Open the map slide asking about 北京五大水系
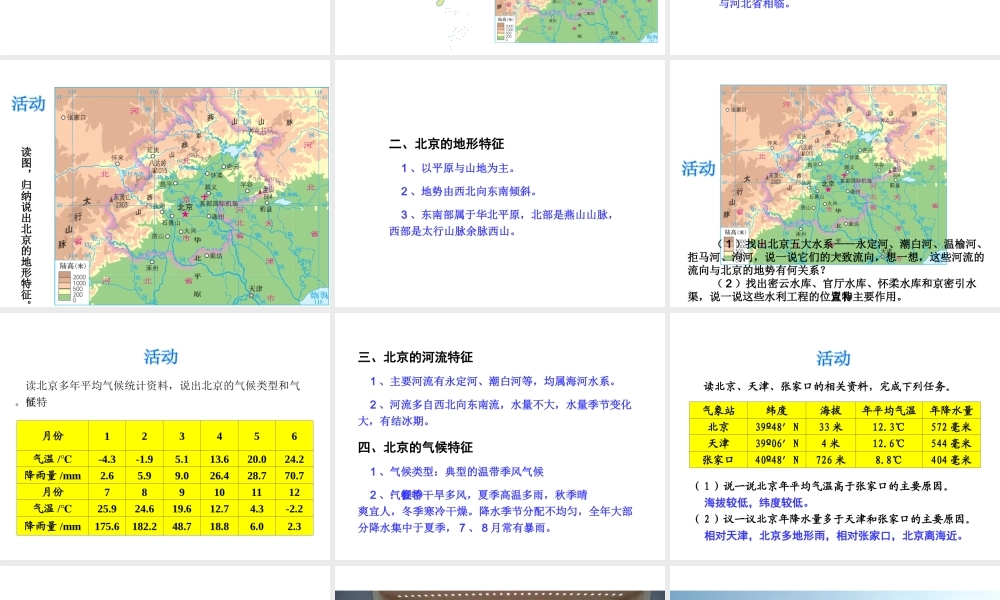Screen dimensions: 1000x600 pyautogui.click(x=835, y=183)
